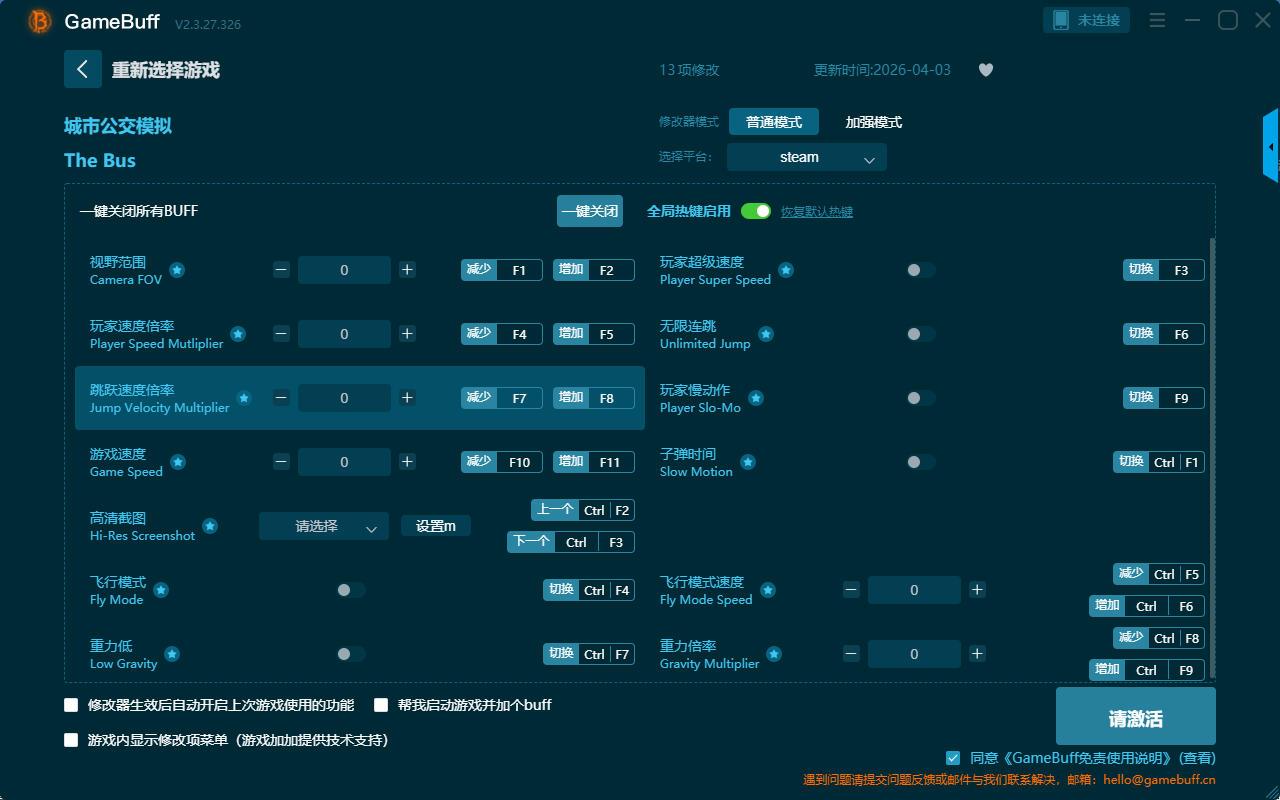Click the star icon next to Camera FOV
1280x800 pixels.
tap(176, 270)
